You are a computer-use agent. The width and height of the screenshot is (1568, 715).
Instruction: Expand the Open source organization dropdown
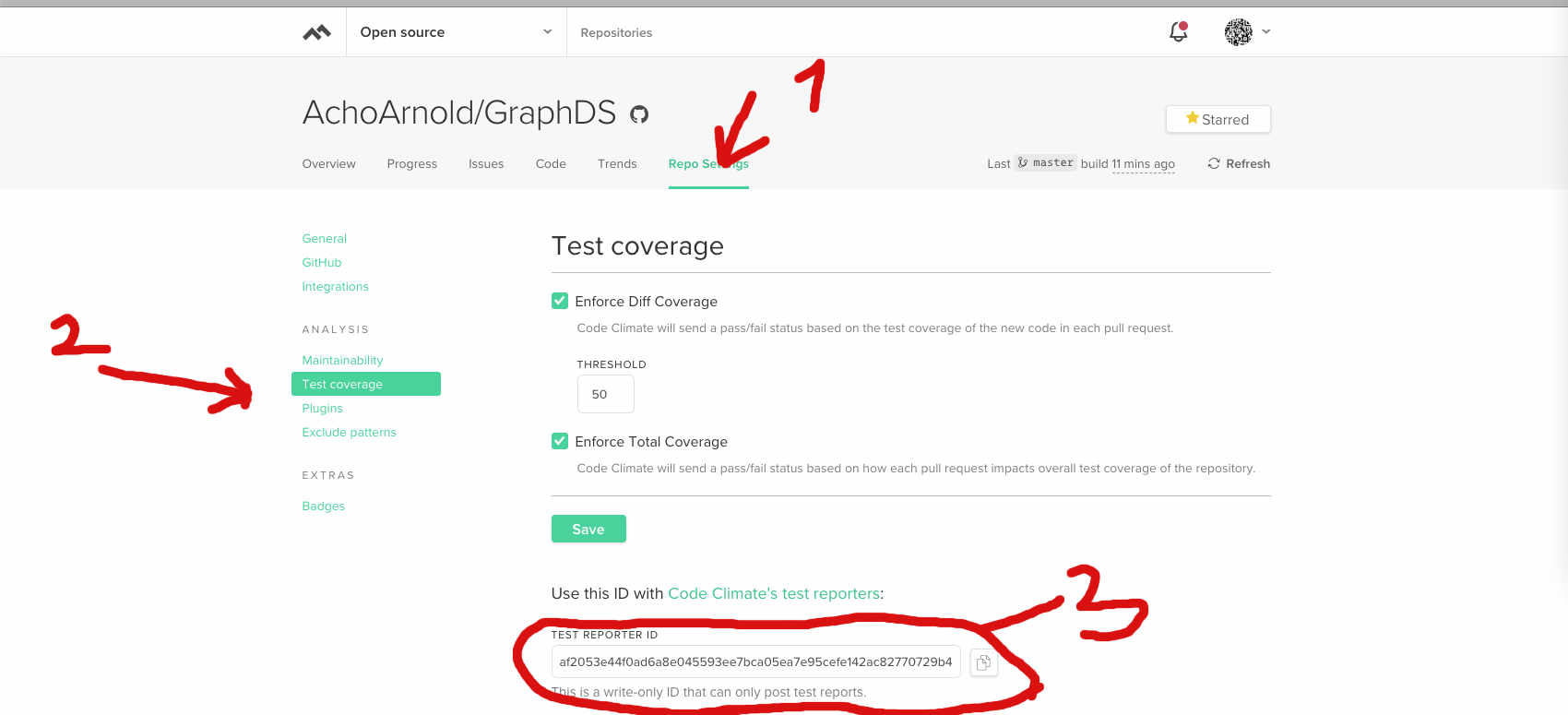457,32
